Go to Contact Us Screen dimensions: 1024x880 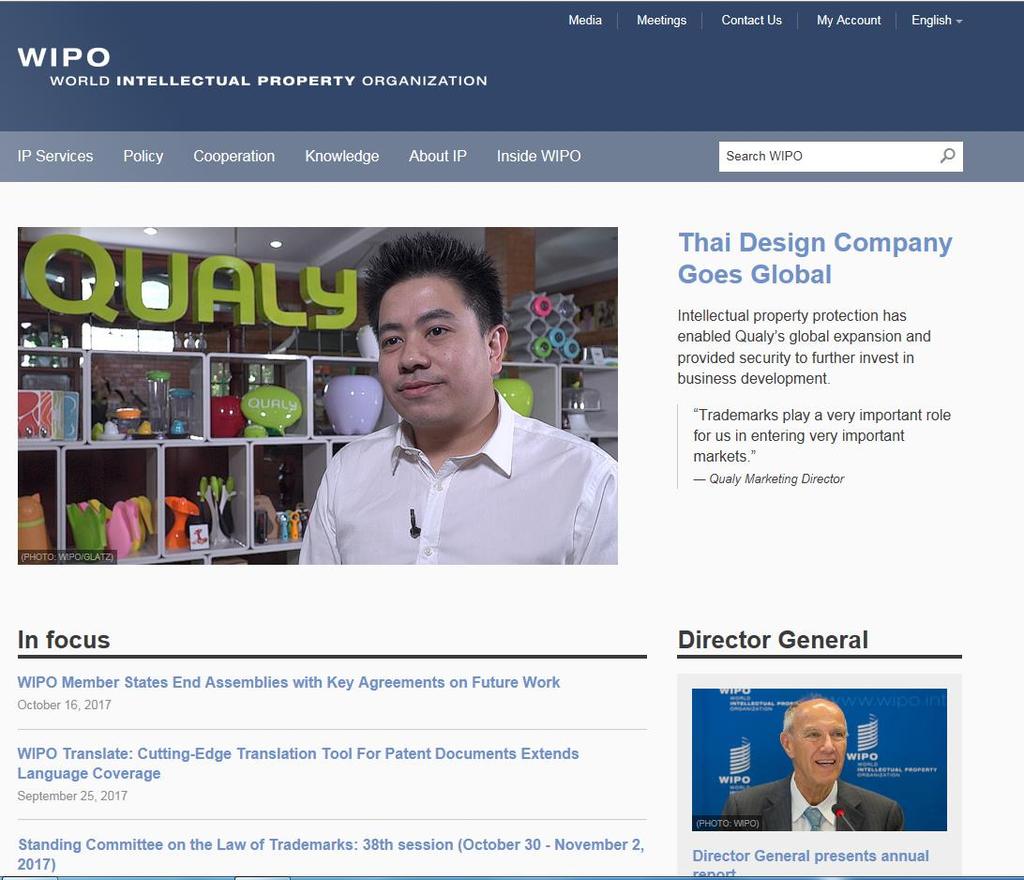(x=751, y=20)
